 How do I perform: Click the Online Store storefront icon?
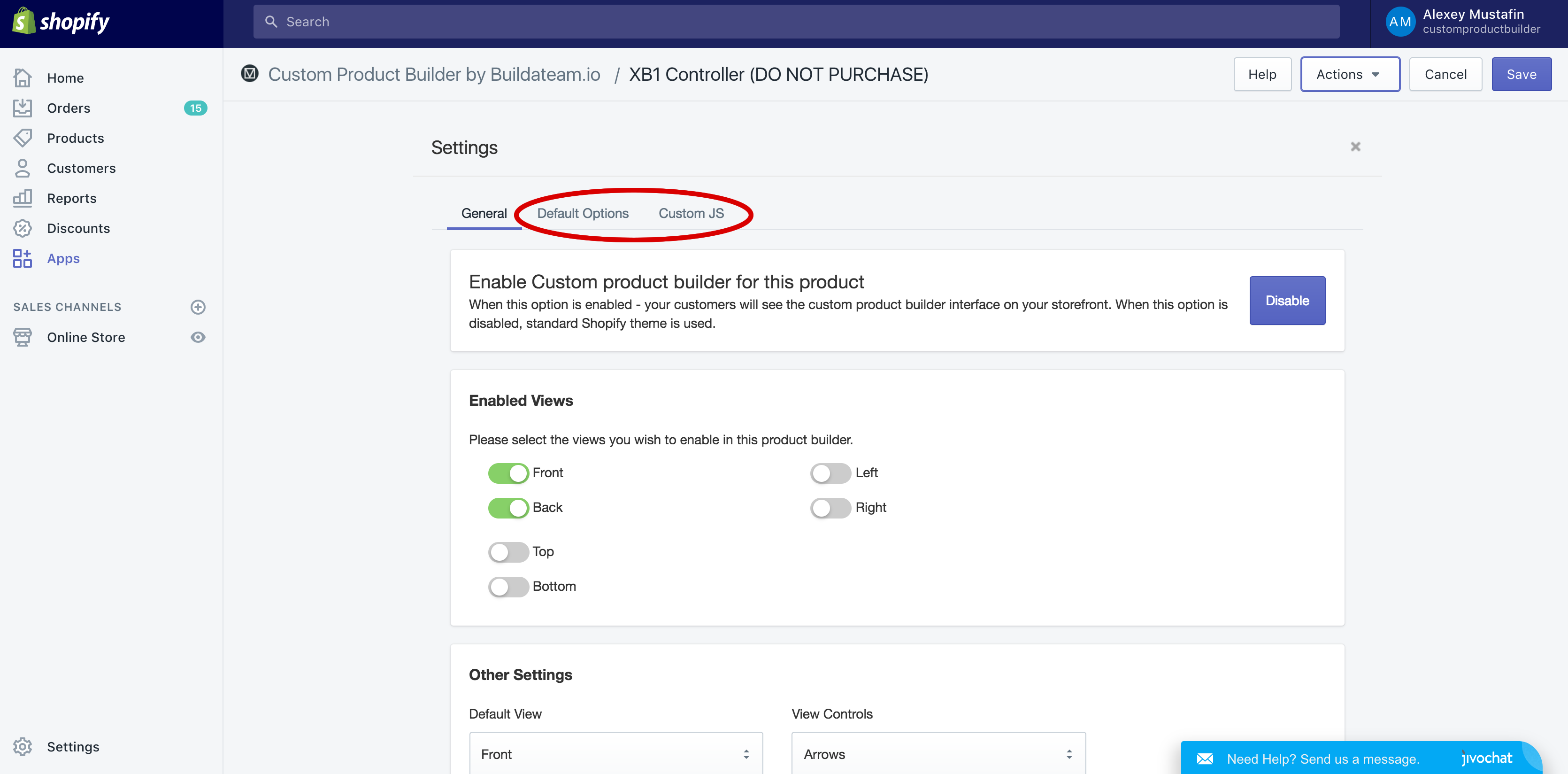point(23,337)
